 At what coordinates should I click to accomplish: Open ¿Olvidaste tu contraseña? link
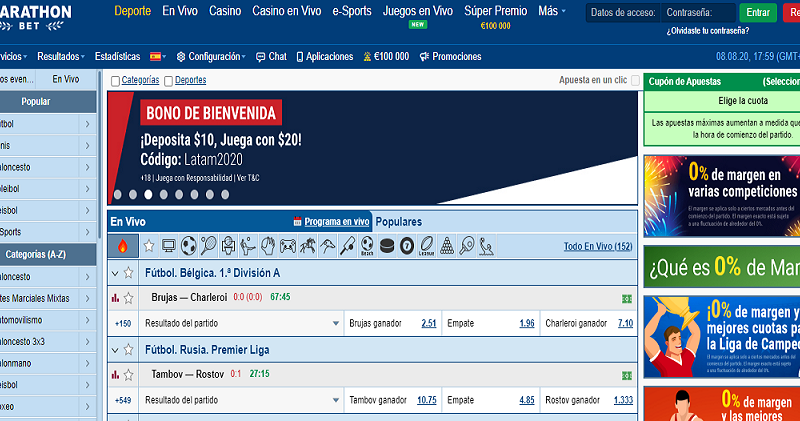(708, 31)
